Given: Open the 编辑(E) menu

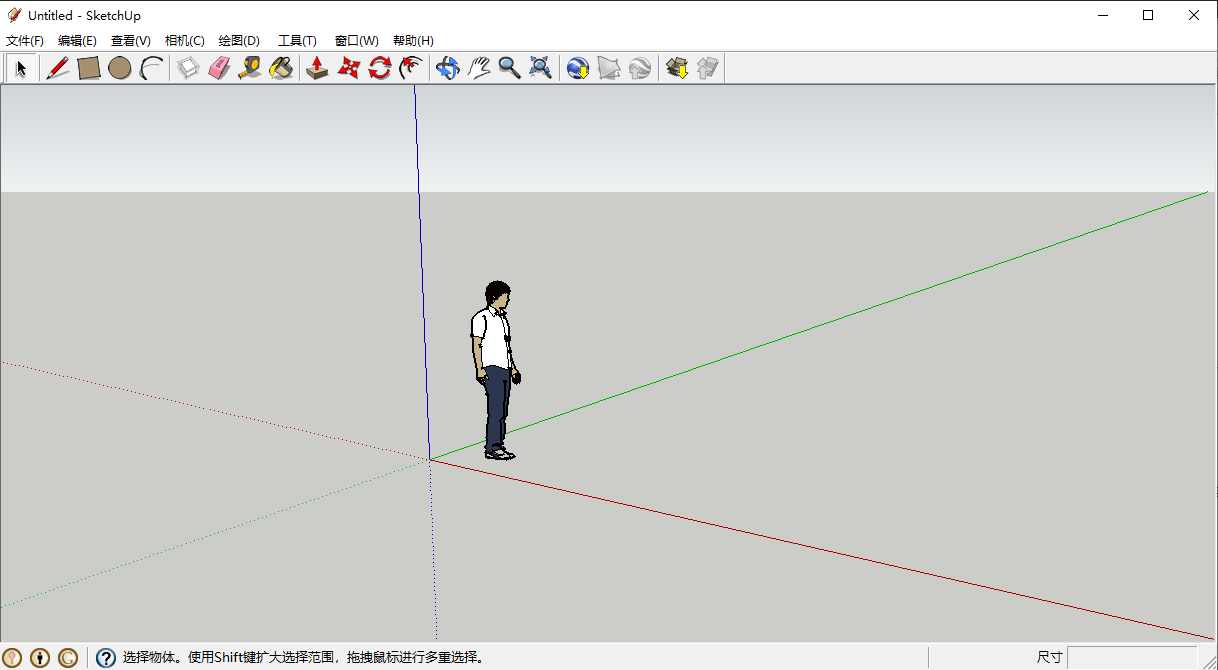Looking at the screenshot, I should (77, 41).
